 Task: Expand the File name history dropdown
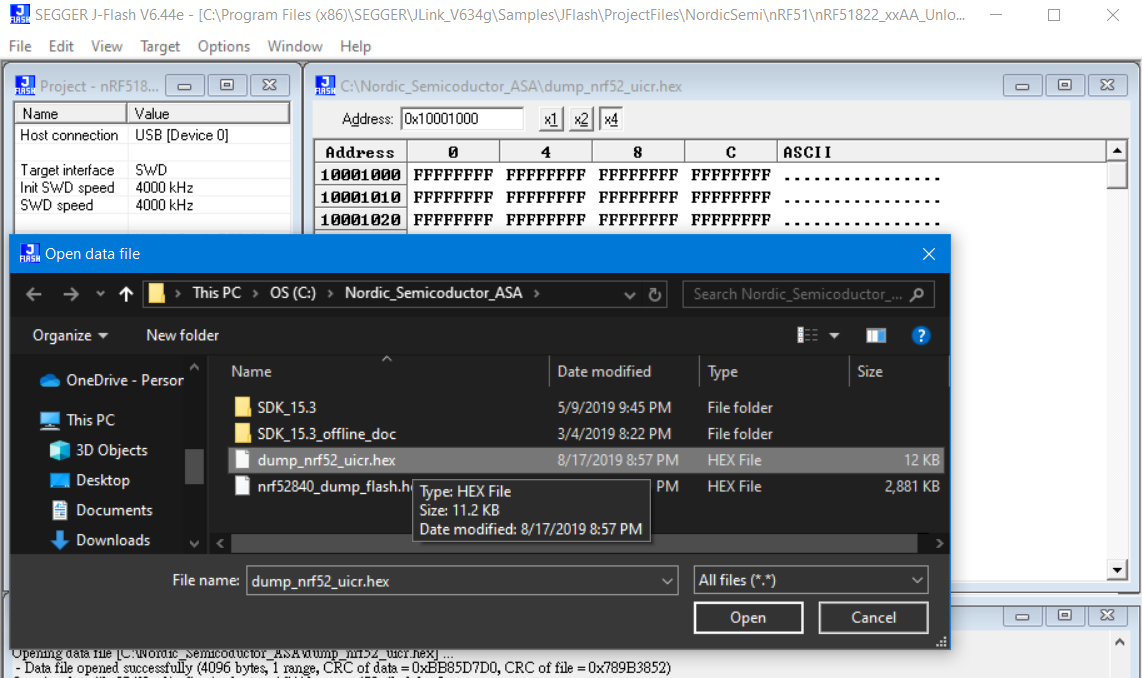tap(667, 580)
